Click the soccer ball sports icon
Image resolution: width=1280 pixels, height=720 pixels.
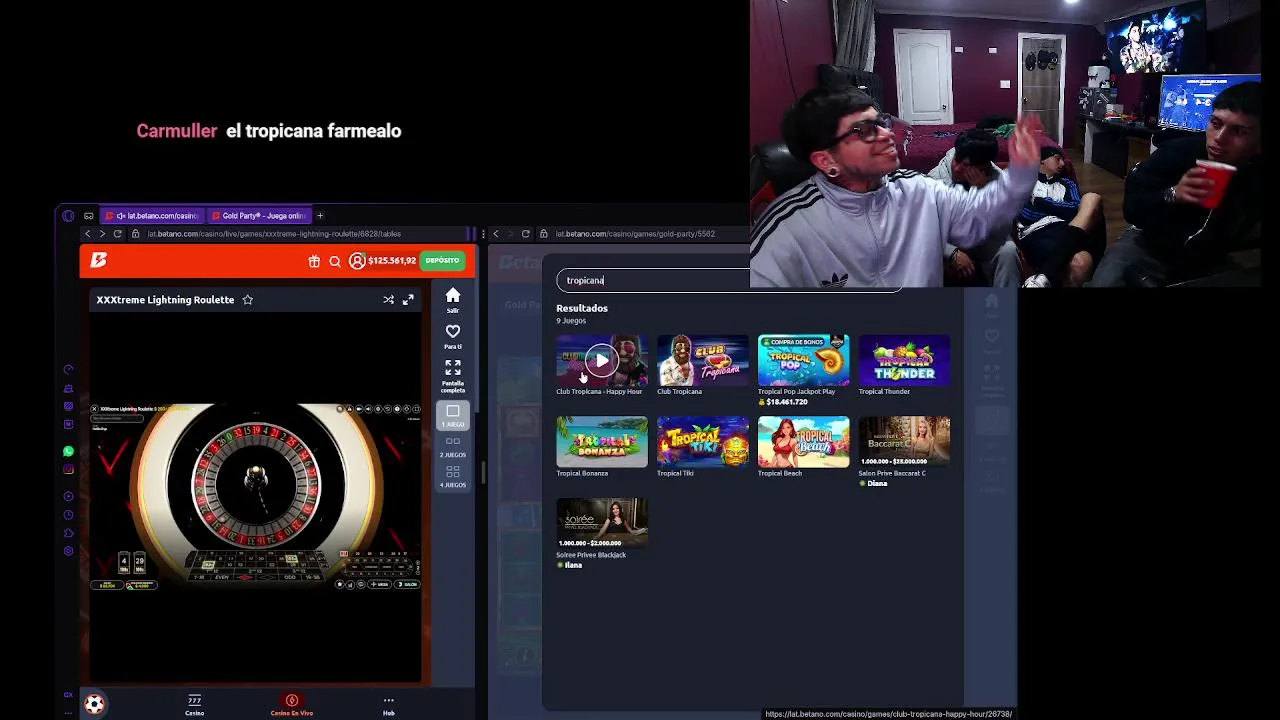pyautogui.click(x=94, y=704)
